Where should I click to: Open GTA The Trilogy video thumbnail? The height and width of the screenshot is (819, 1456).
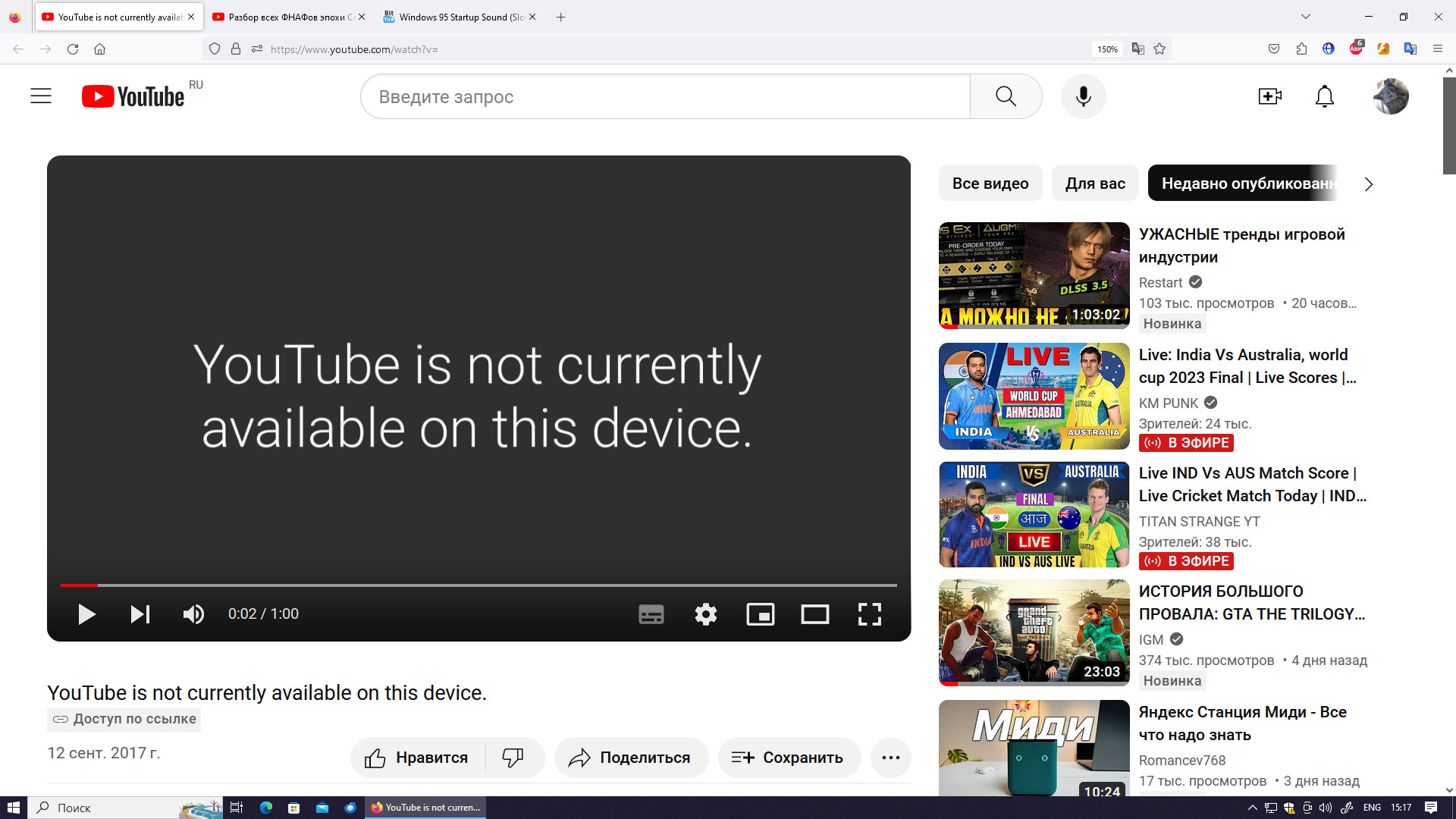(1034, 632)
